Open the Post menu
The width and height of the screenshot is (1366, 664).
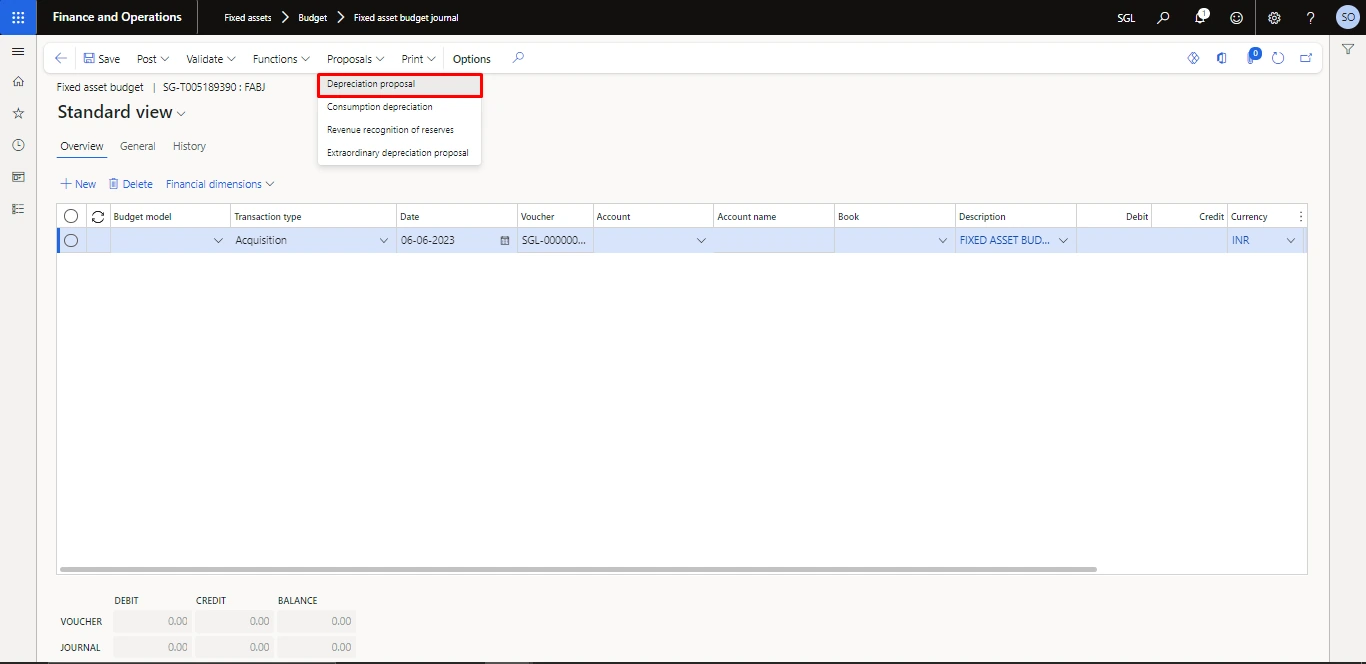pyautogui.click(x=153, y=59)
